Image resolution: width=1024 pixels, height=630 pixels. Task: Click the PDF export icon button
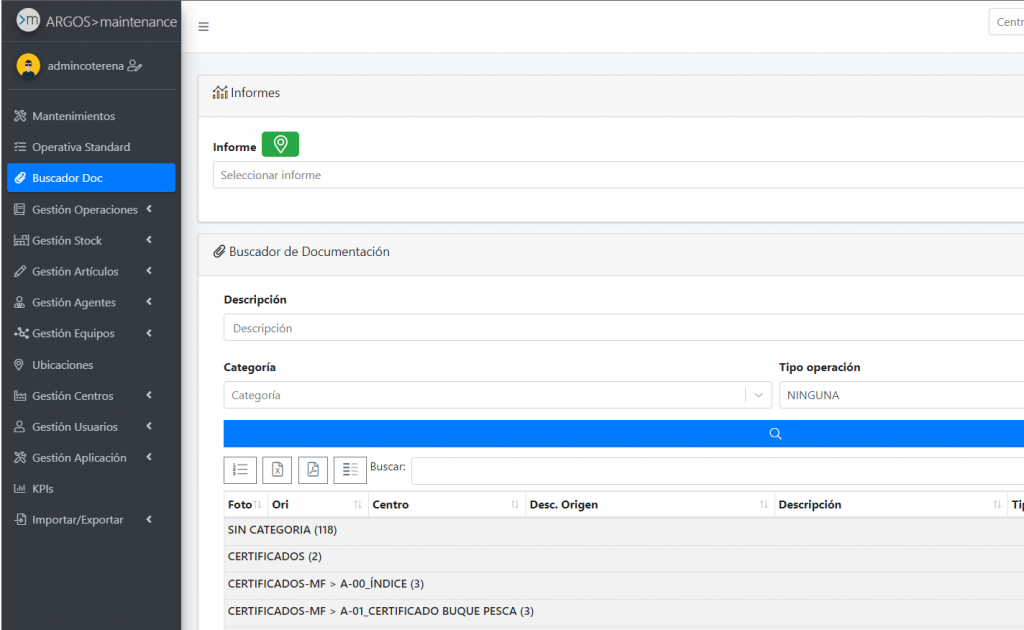click(x=313, y=470)
